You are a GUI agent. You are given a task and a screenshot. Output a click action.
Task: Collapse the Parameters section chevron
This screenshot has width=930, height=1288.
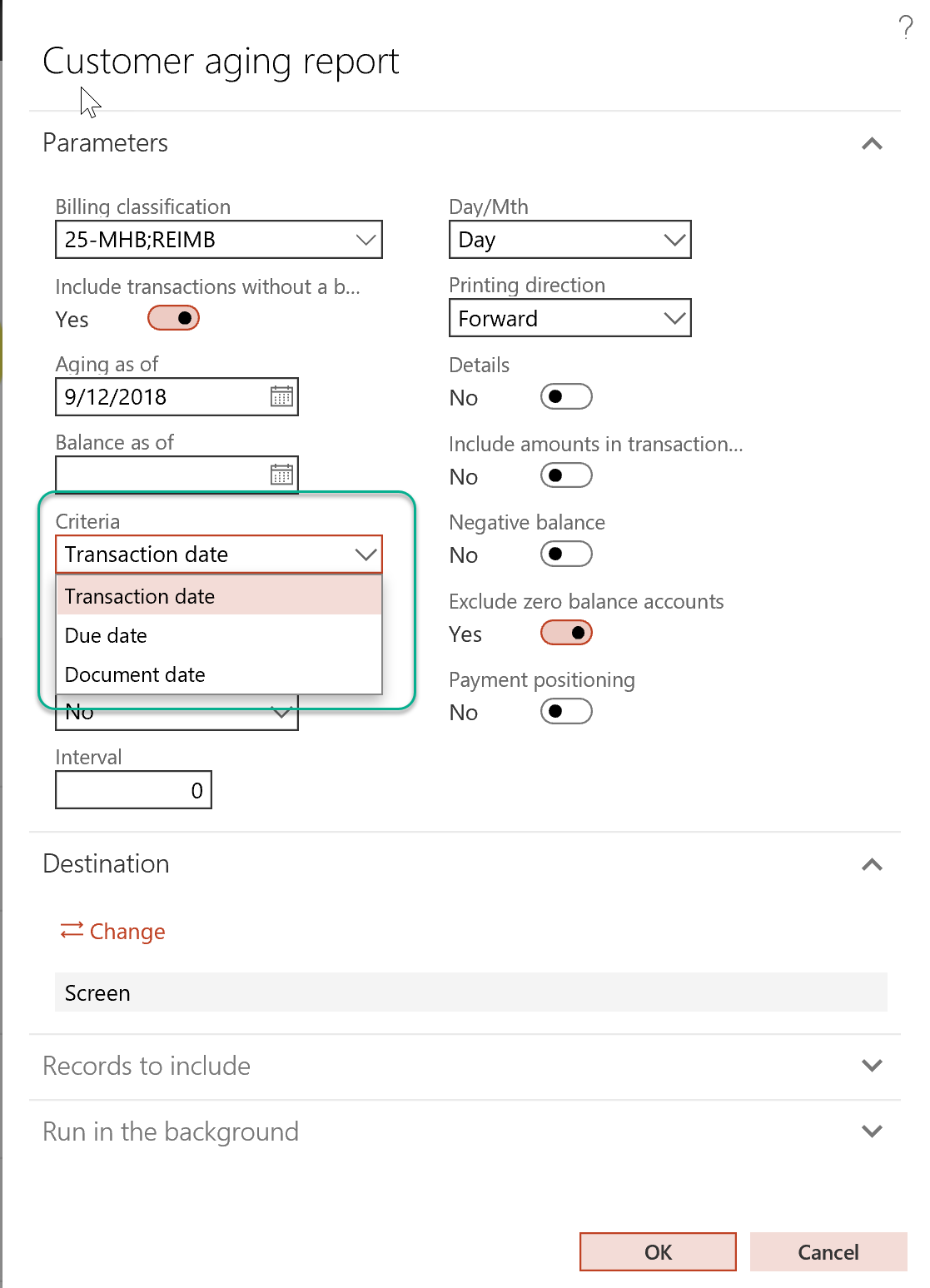point(872,144)
